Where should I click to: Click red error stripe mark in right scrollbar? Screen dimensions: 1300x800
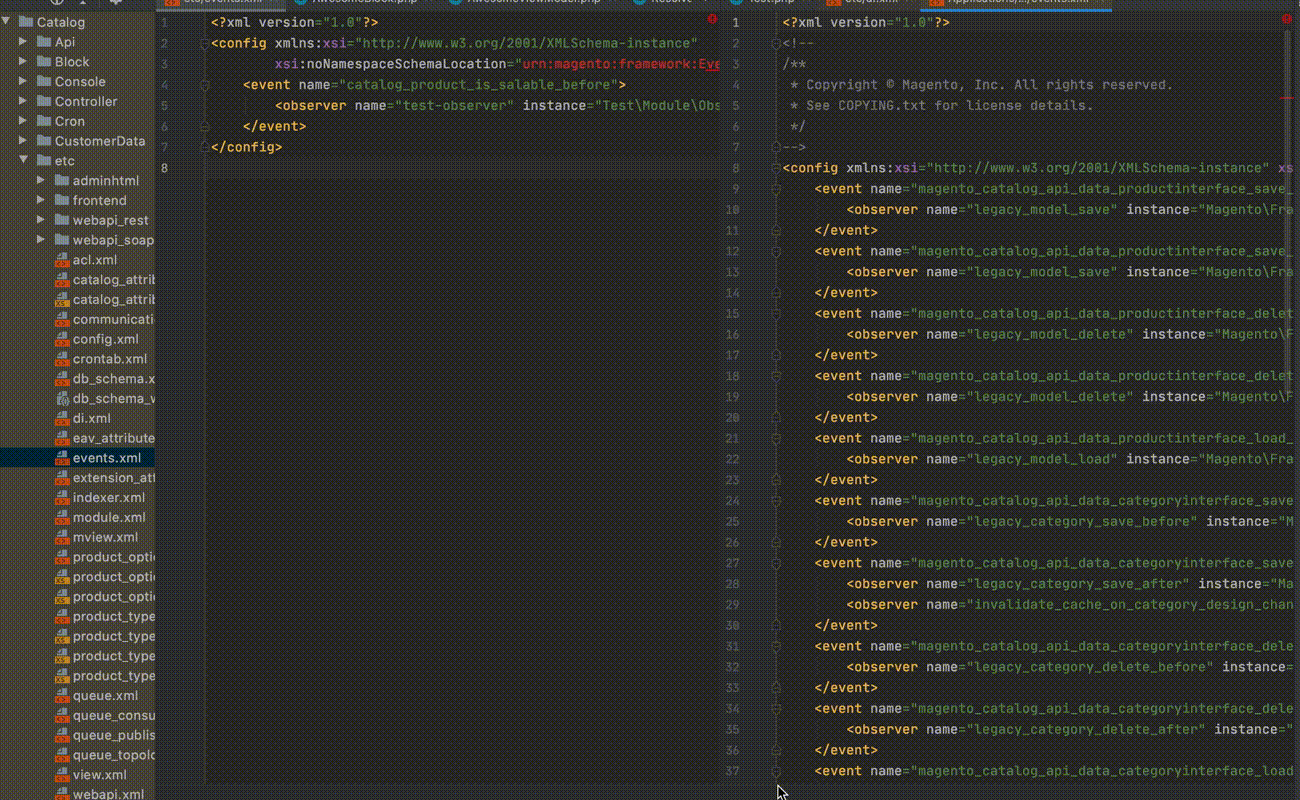1288,98
